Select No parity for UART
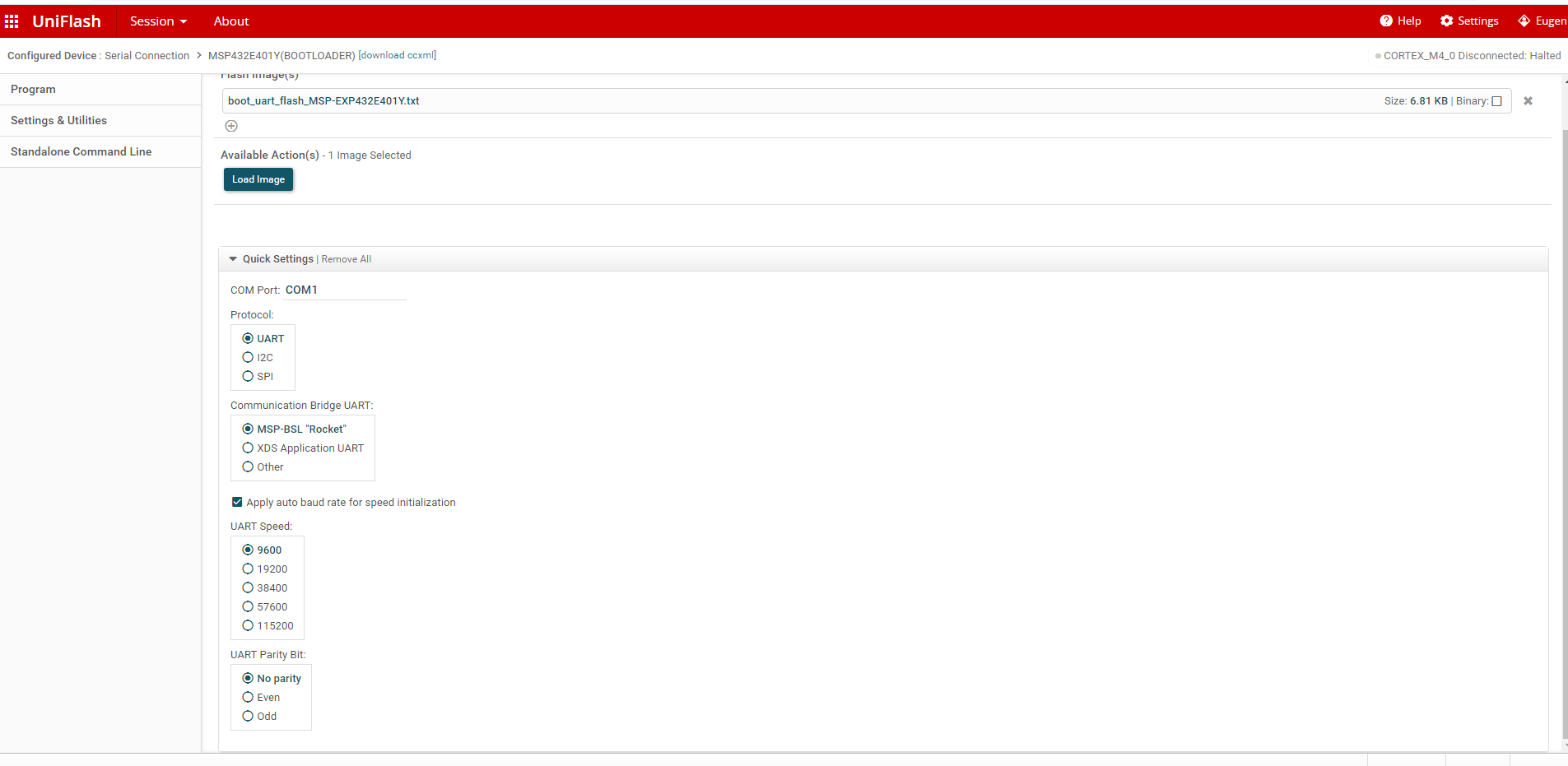 pos(248,678)
